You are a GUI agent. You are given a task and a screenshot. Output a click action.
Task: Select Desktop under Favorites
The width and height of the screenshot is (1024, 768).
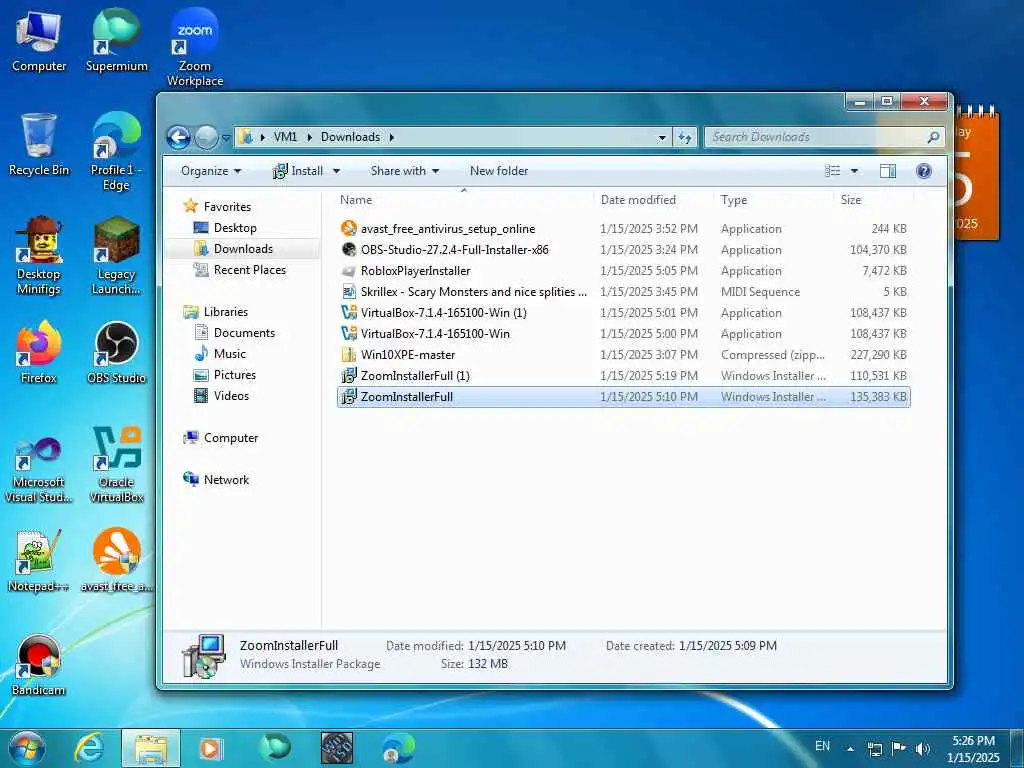(226, 228)
